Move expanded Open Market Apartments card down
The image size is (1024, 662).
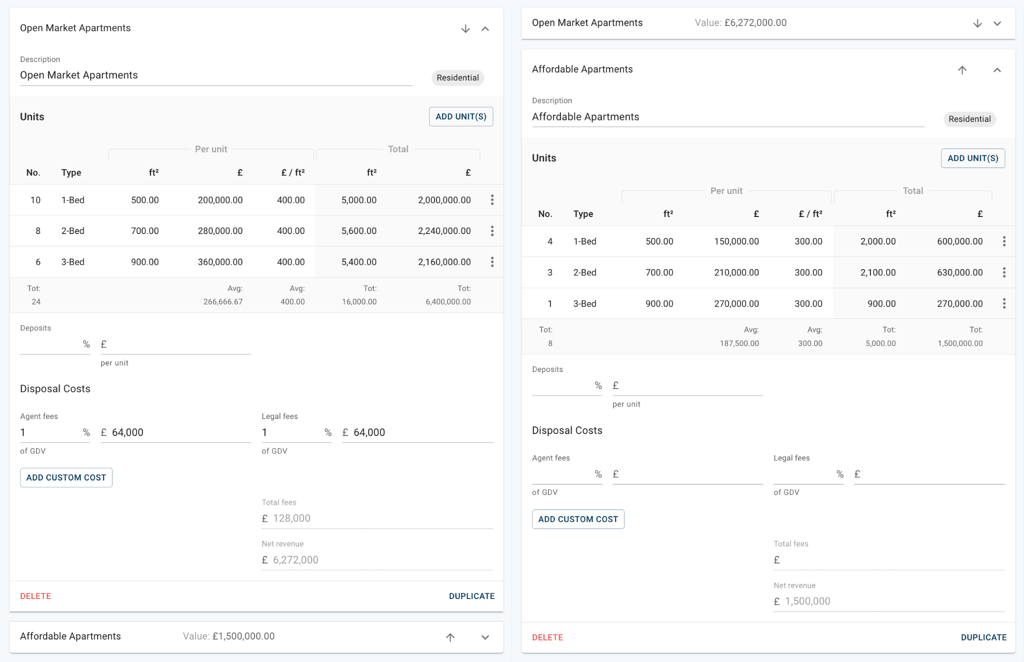click(465, 29)
